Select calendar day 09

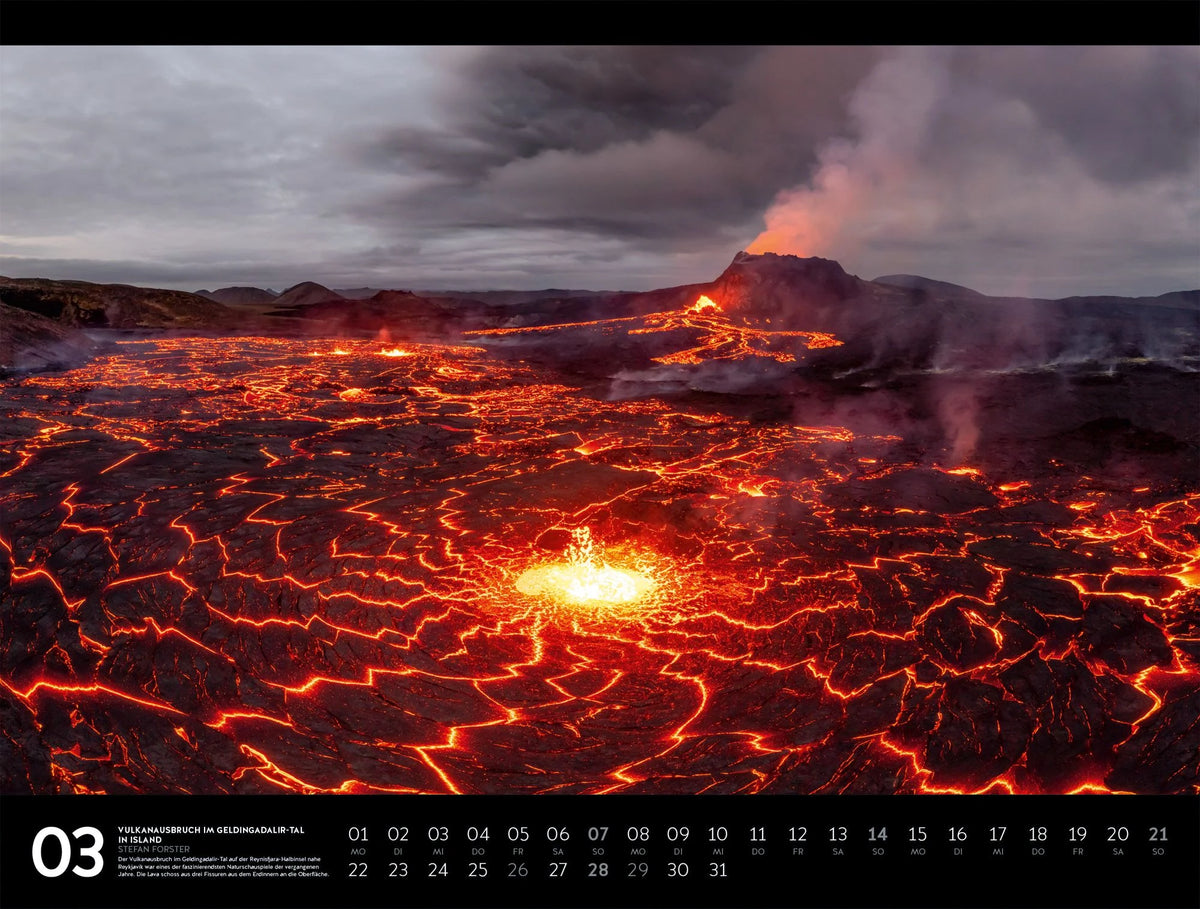click(678, 834)
